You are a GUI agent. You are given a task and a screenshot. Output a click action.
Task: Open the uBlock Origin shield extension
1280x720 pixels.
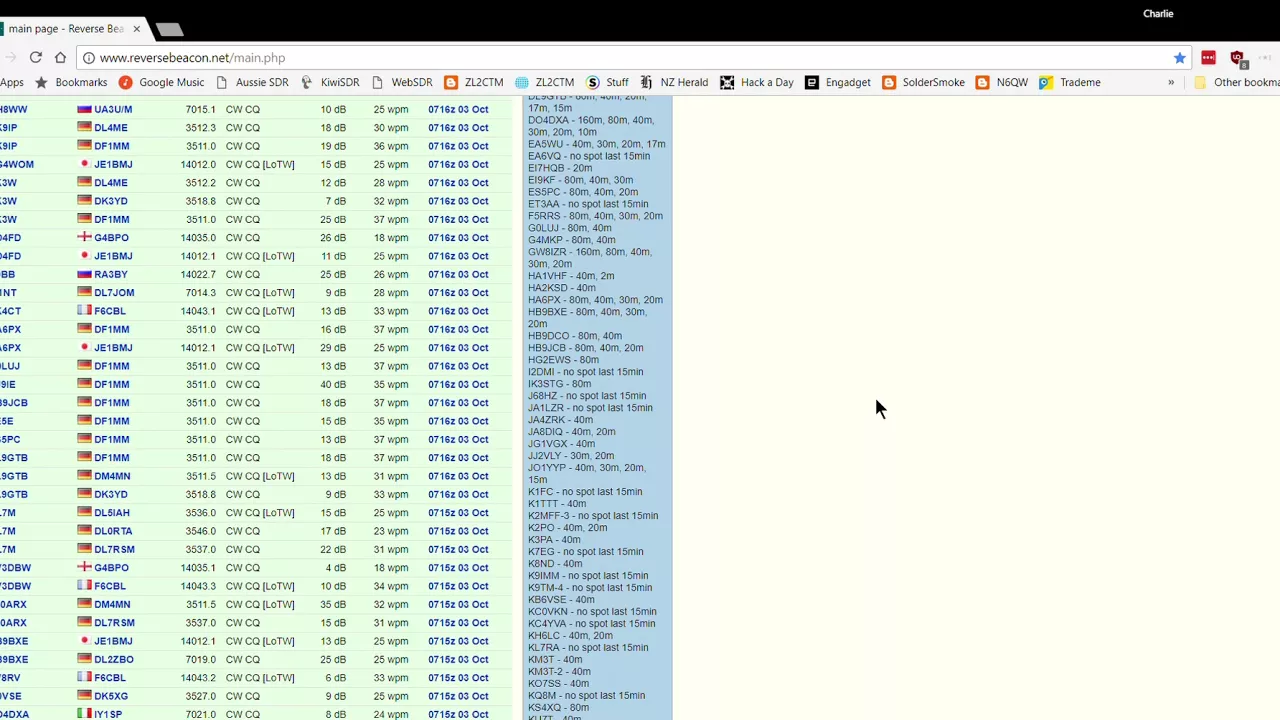pos(1238,58)
